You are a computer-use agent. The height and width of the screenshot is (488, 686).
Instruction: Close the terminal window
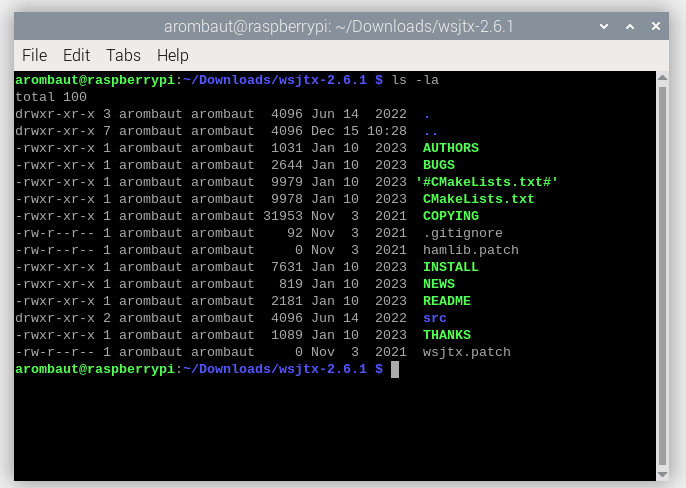click(x=657, y=26)
